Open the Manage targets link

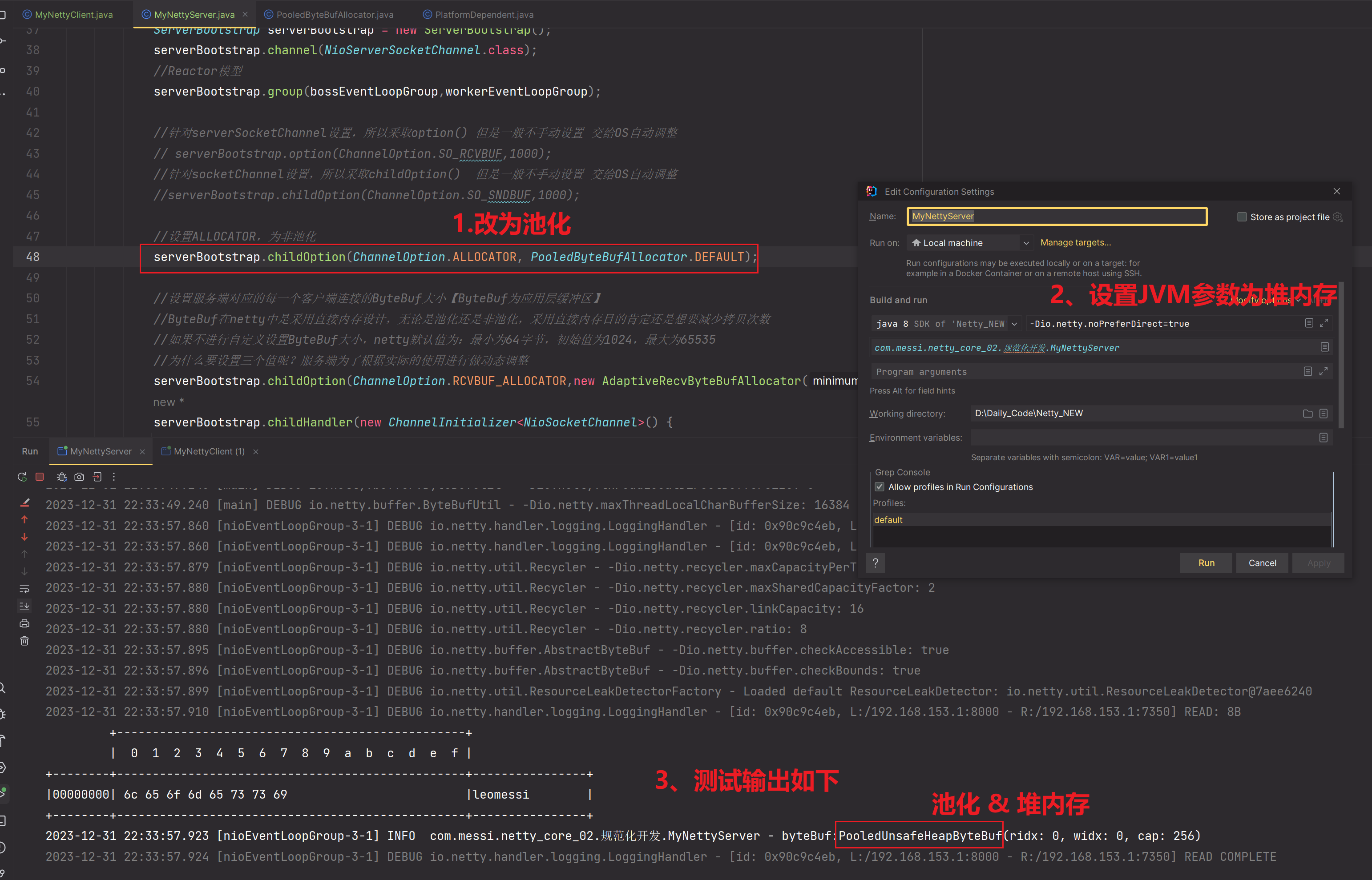(1075, 243)
